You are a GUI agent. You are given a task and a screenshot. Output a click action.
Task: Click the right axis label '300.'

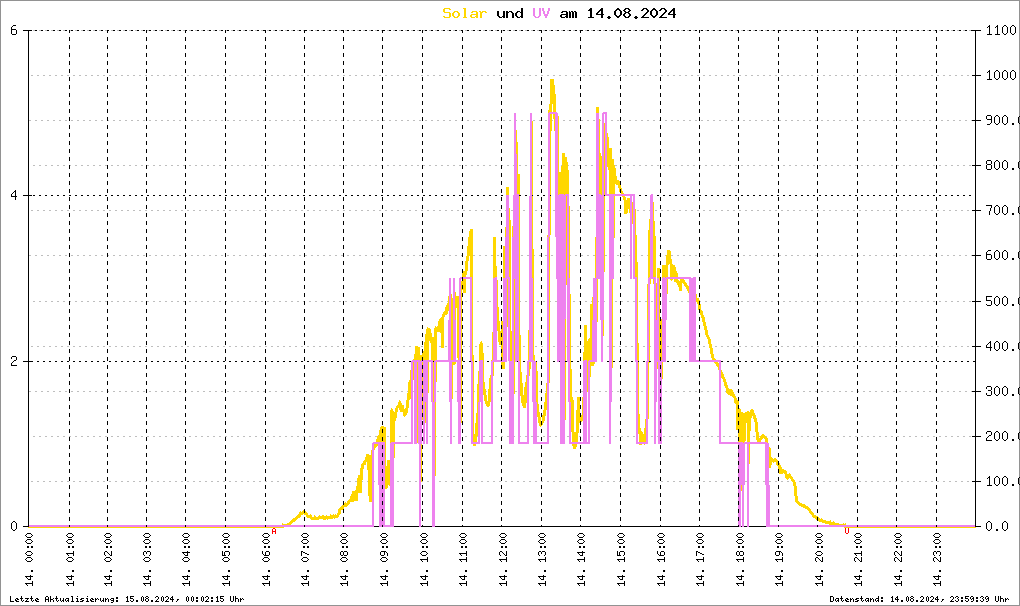(1002, 391)
